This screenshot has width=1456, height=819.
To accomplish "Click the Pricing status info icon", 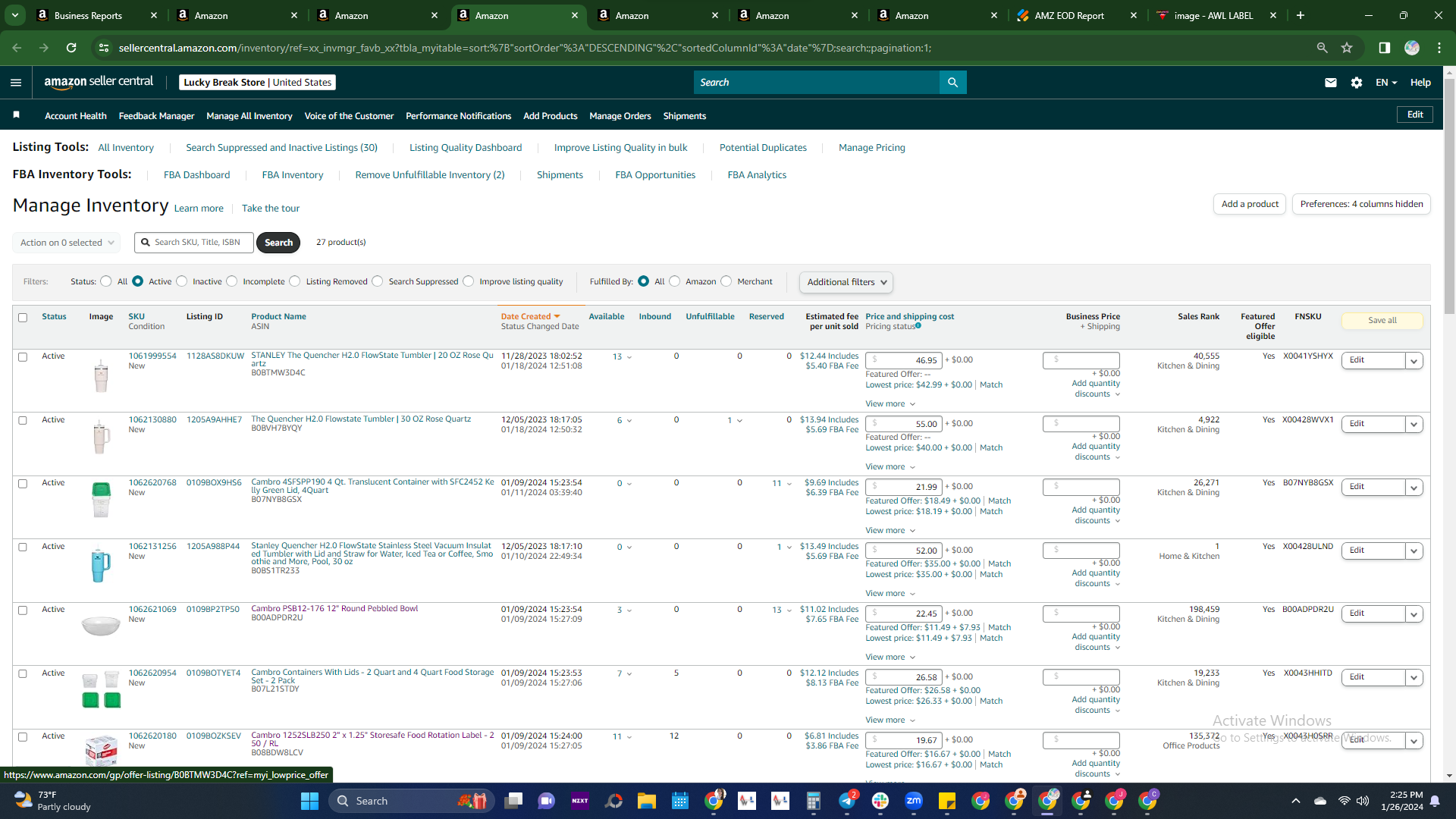I will pyautogui.click(x=918, y=326).
